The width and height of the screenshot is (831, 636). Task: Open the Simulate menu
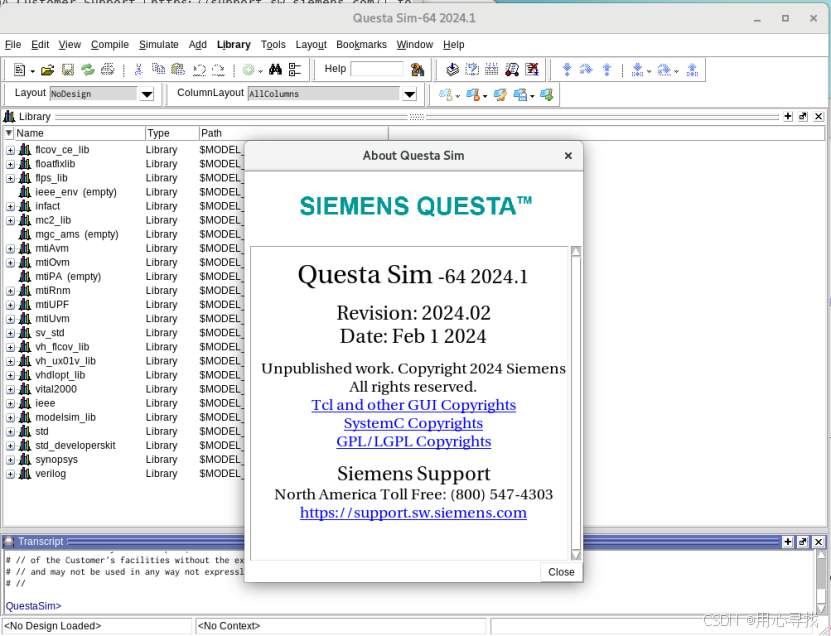coord(158,45)
